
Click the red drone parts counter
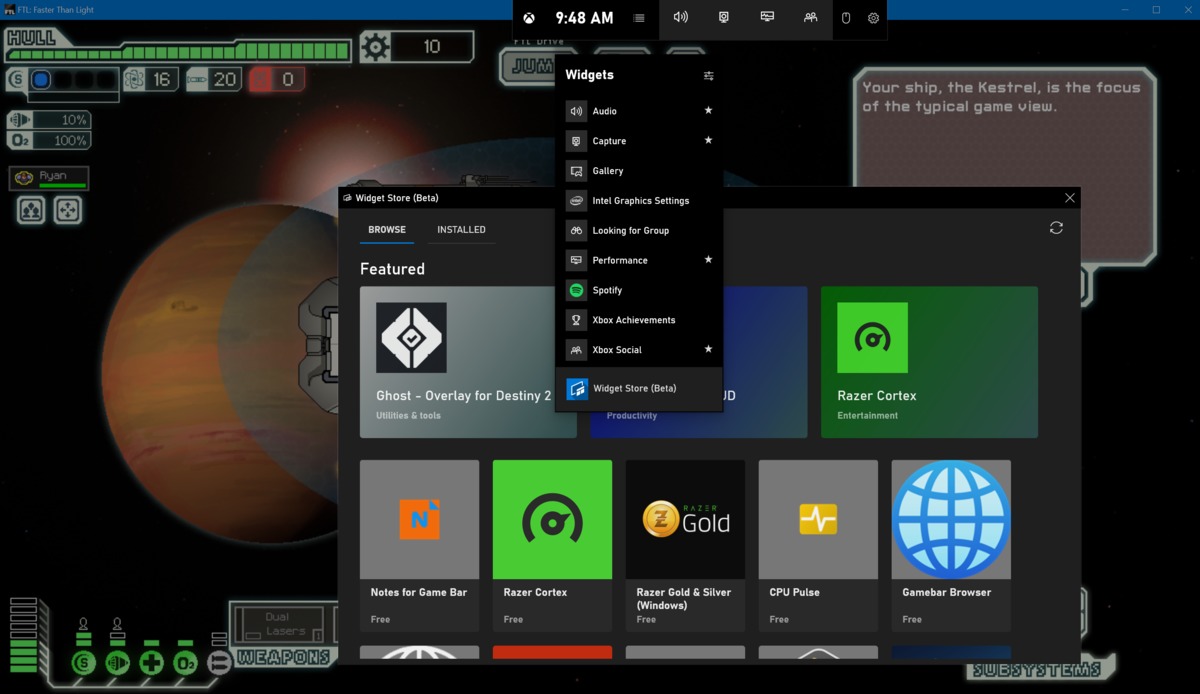[276, 79]
